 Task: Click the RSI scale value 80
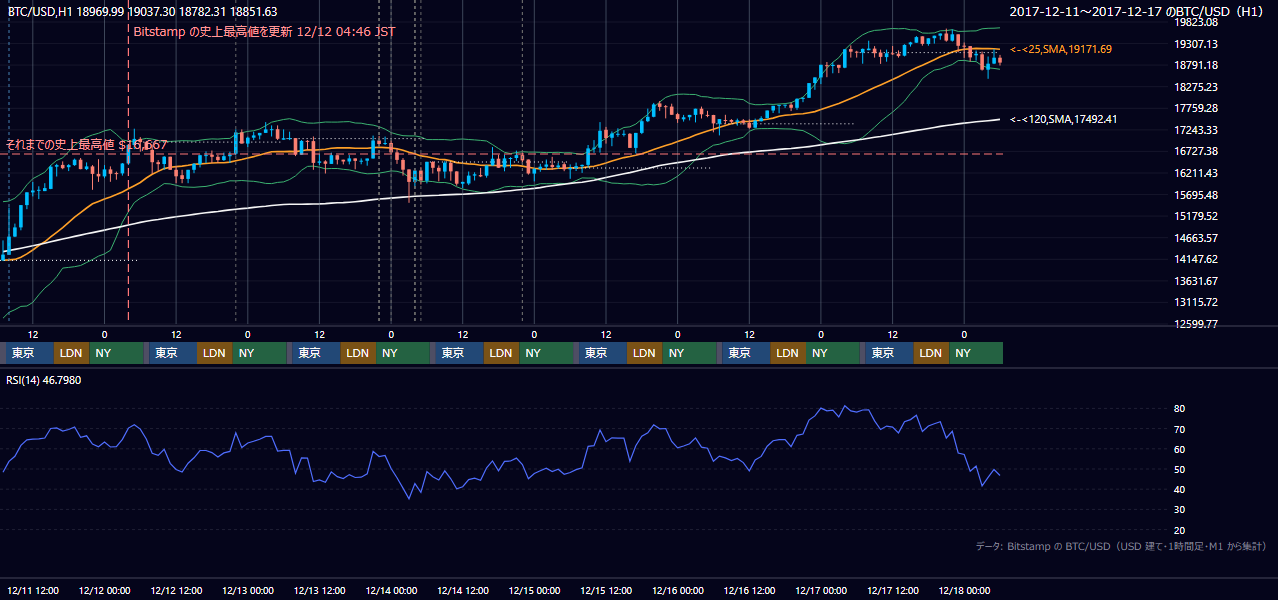(x=1180, y=409)
